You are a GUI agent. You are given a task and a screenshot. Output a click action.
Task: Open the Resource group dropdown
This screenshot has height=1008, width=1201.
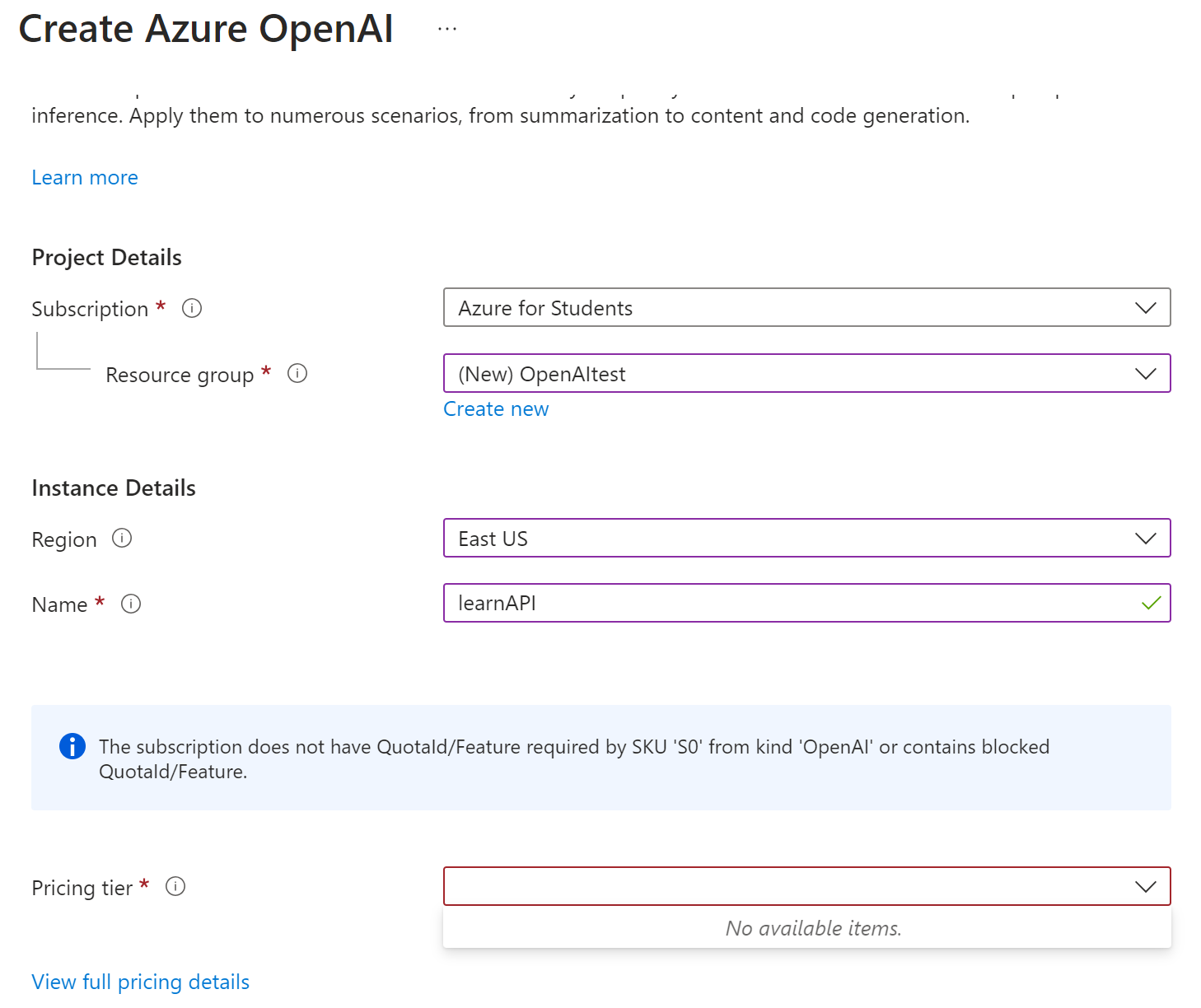pyautogui.click(x=1145, y=373)
